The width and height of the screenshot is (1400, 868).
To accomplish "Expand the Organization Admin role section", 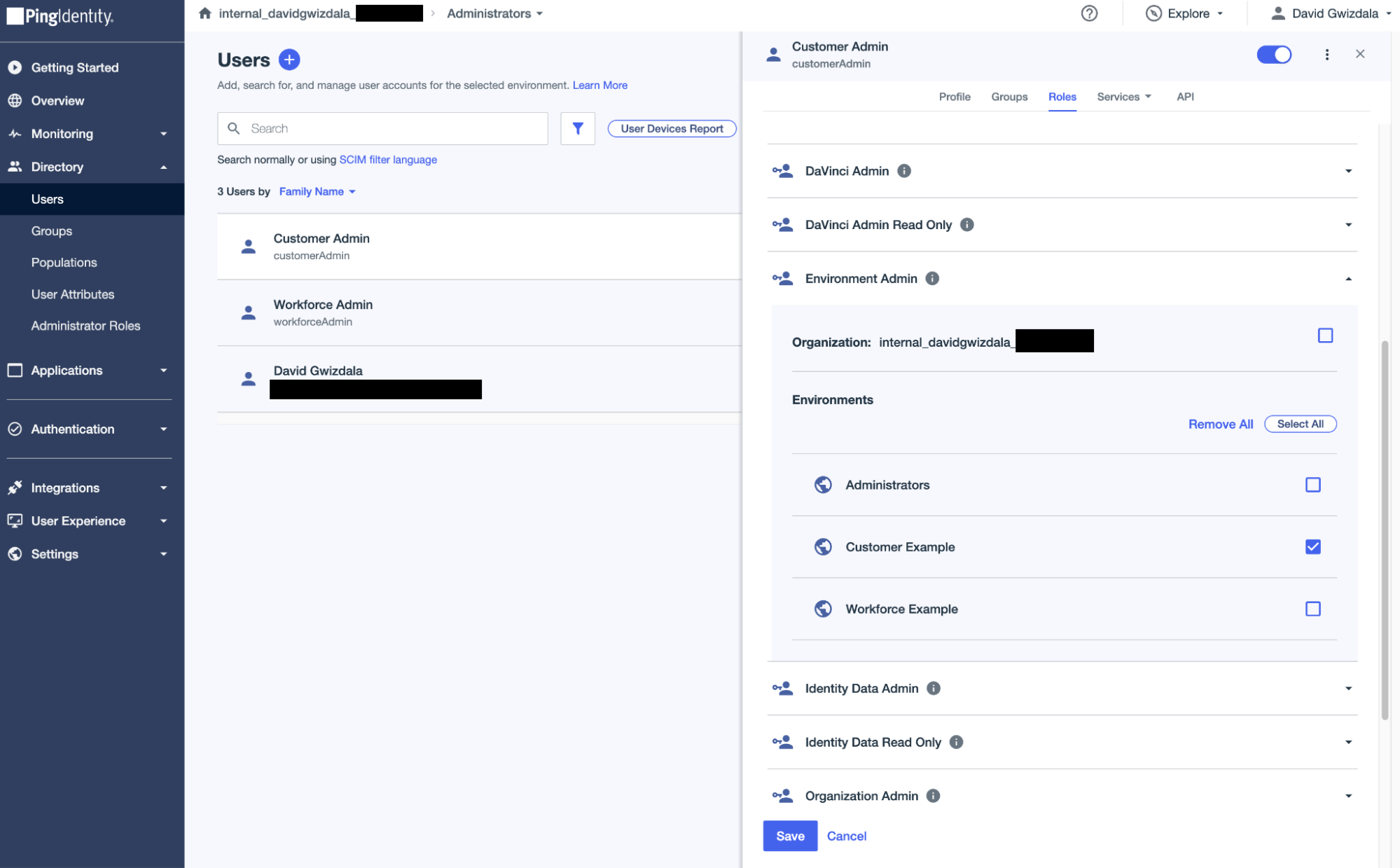I will (1349, 795).
